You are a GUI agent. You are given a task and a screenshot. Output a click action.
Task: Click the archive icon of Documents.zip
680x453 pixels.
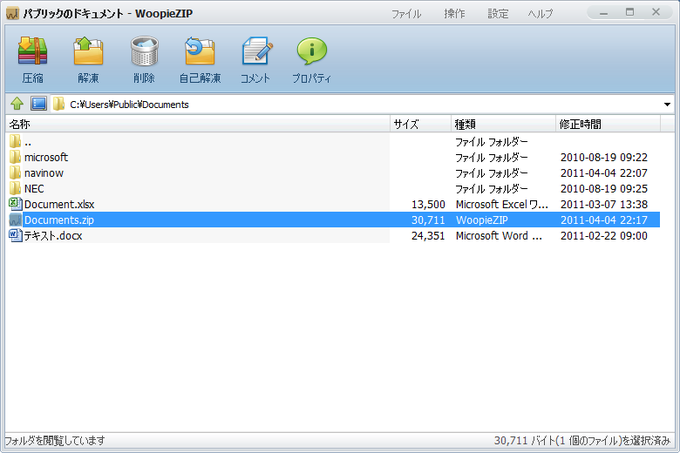(15, 220)
